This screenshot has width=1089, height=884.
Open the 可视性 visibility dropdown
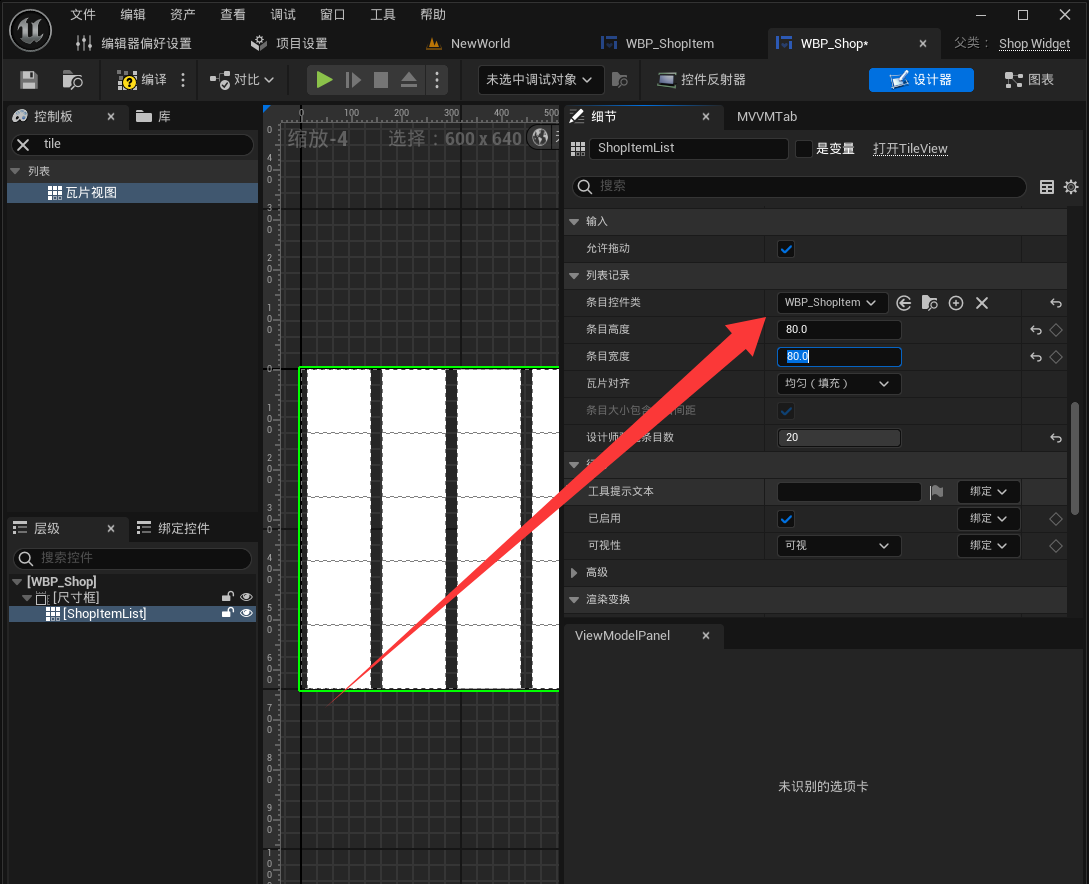point(839,546)
